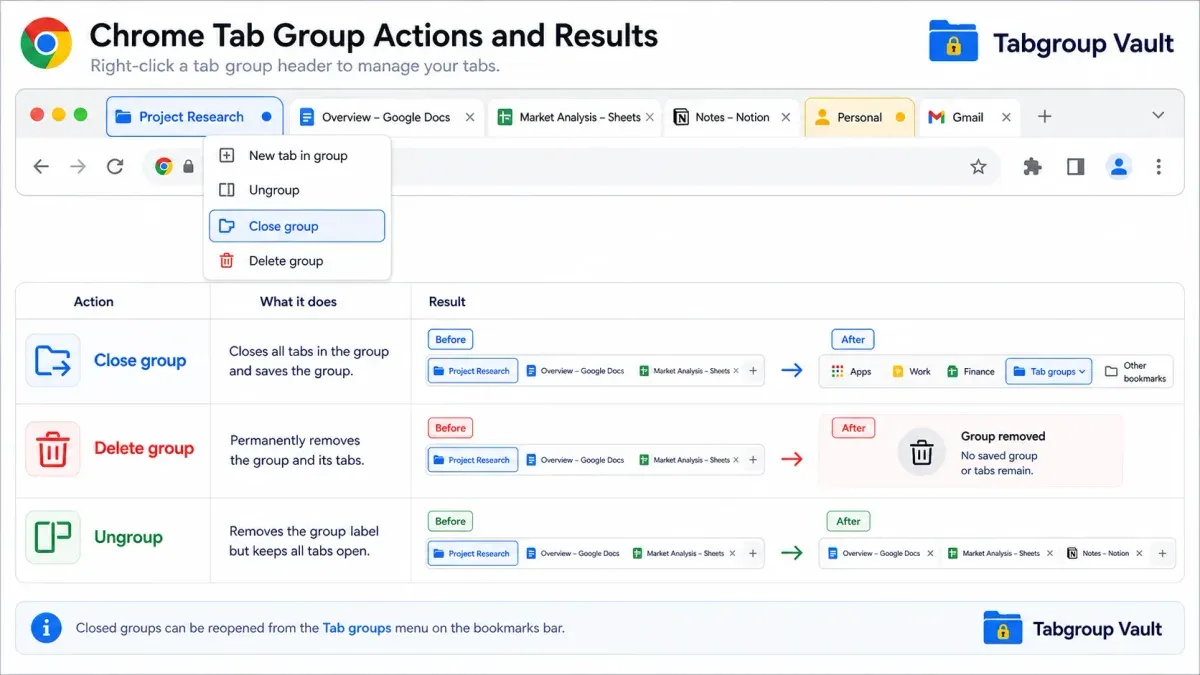
Task: Switch to Market Analysis – Sheets tab
Action: click(576, 117)
